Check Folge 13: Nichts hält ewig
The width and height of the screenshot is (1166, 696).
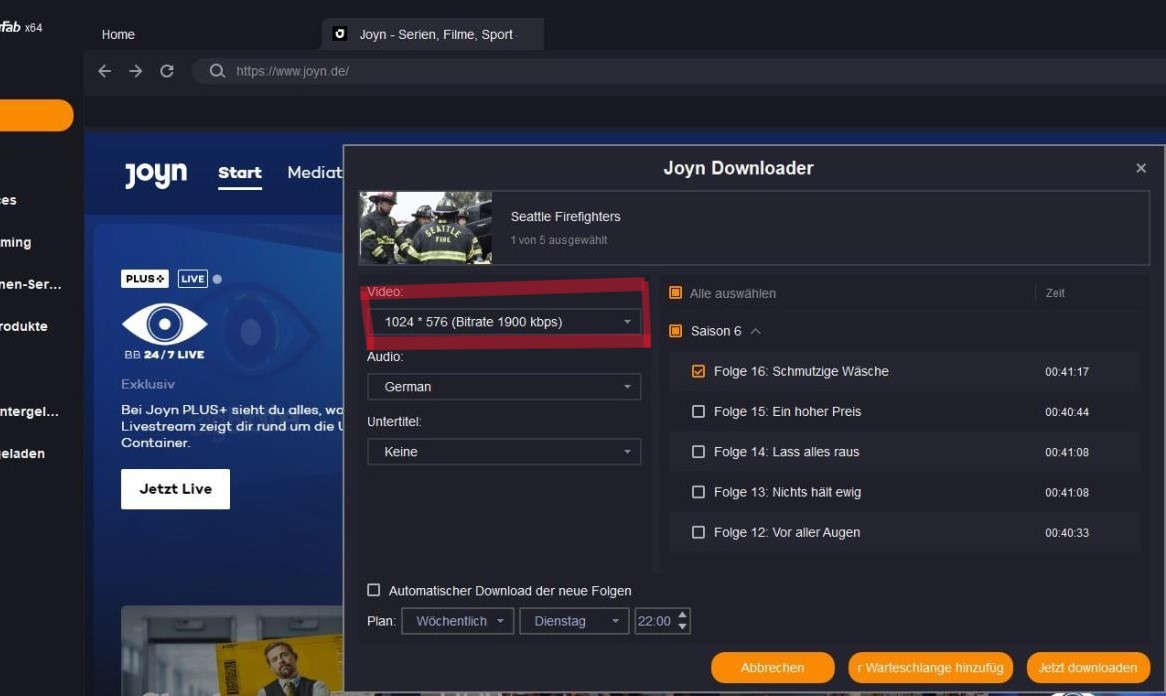[698, 492]
